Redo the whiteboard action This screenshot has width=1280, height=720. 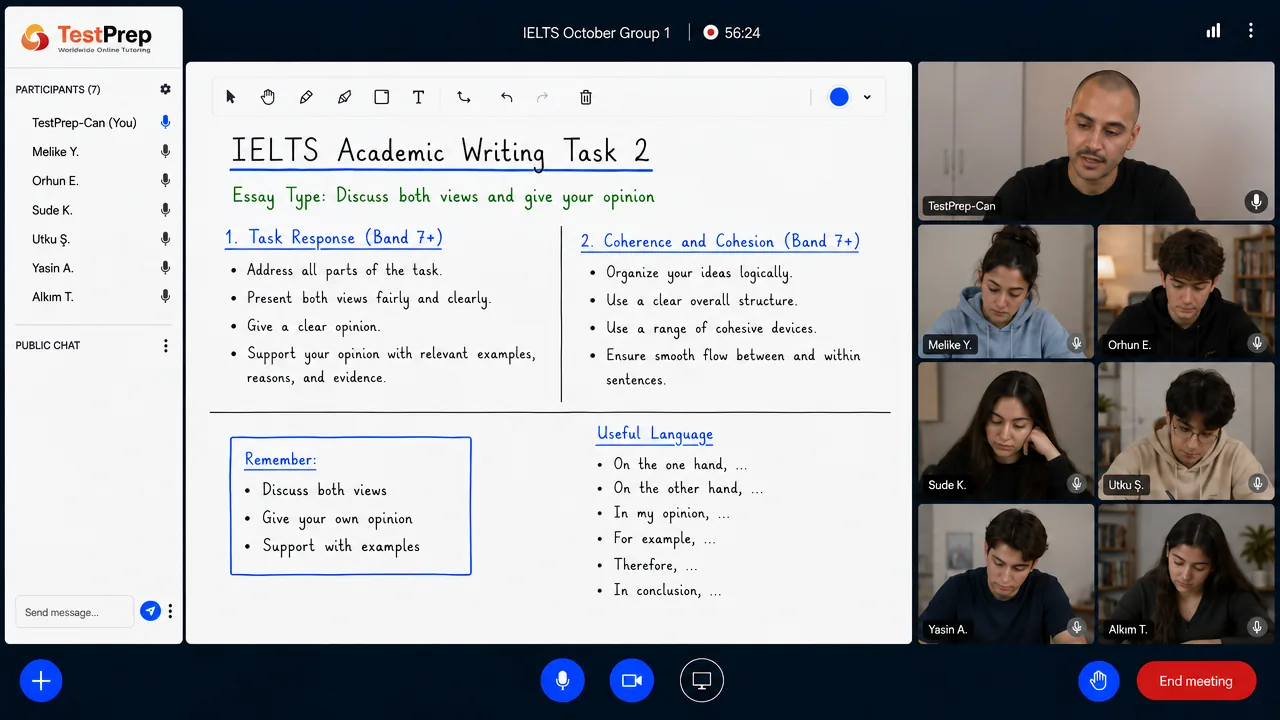click(x=543, y=97)
